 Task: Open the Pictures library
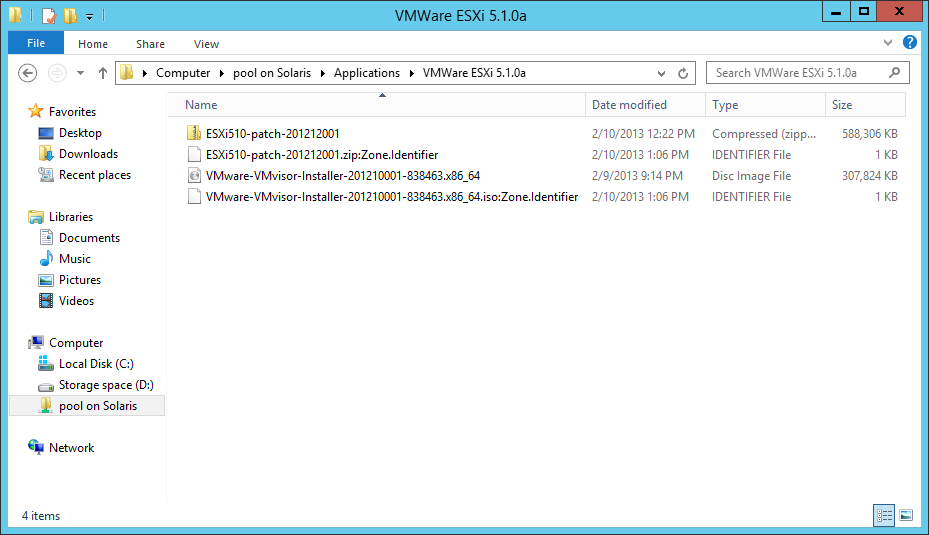pos(80,280)
